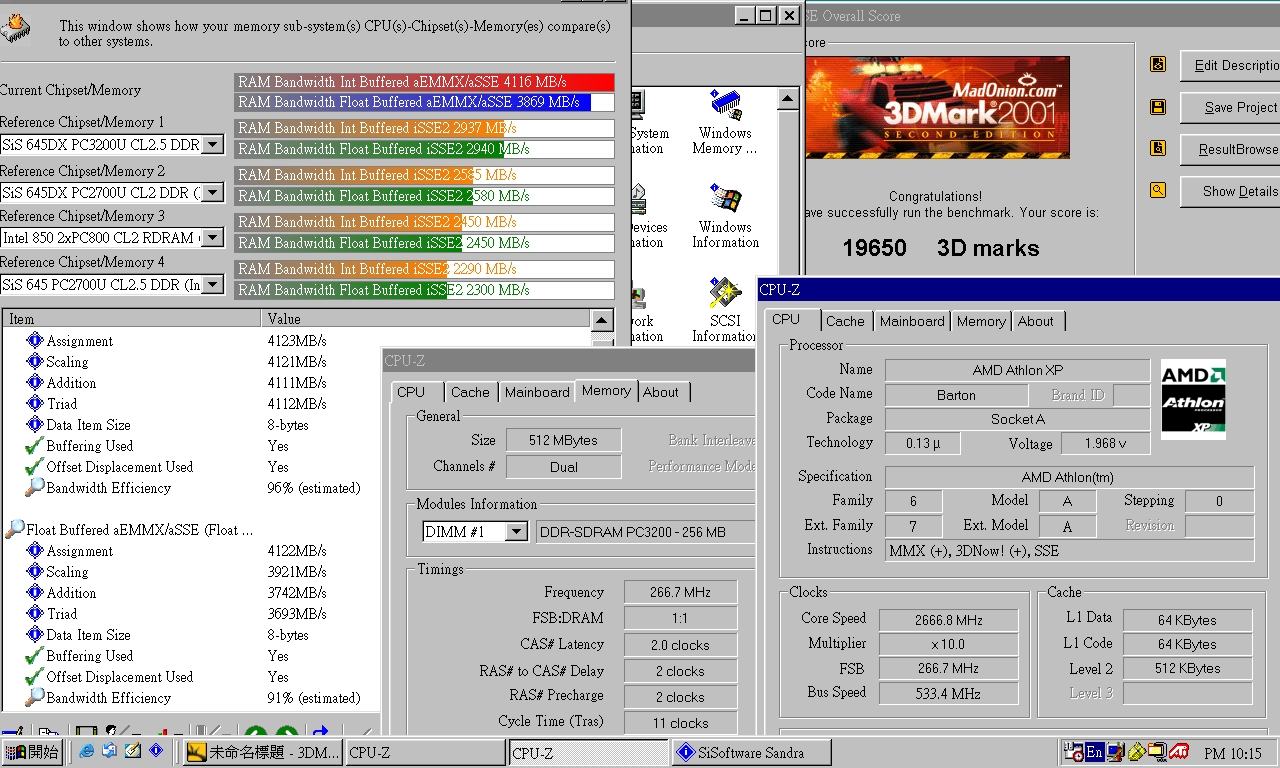
Task: Click the AMD Athlon XP logo in CPU-Z
Action: click(1193, 399)
